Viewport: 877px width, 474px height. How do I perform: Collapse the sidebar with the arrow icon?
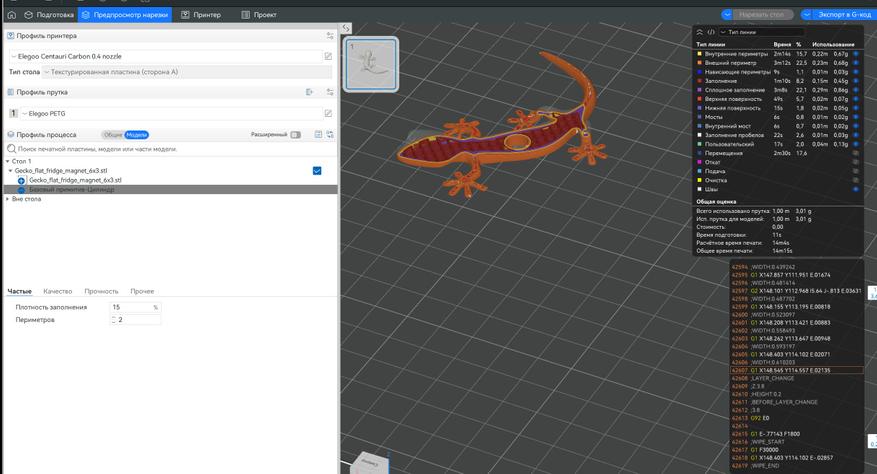click(x=345, y=29)
